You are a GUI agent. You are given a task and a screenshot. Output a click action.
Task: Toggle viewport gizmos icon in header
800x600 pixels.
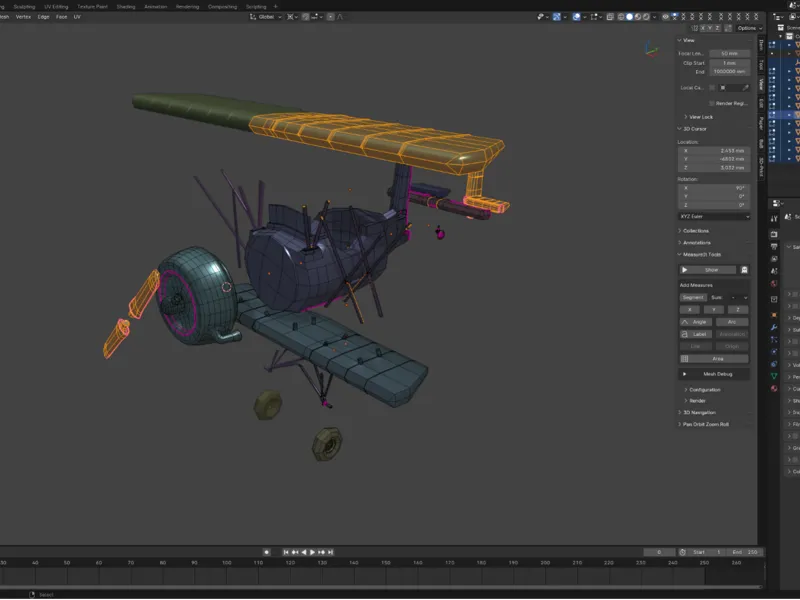click(x=556, y=17)
